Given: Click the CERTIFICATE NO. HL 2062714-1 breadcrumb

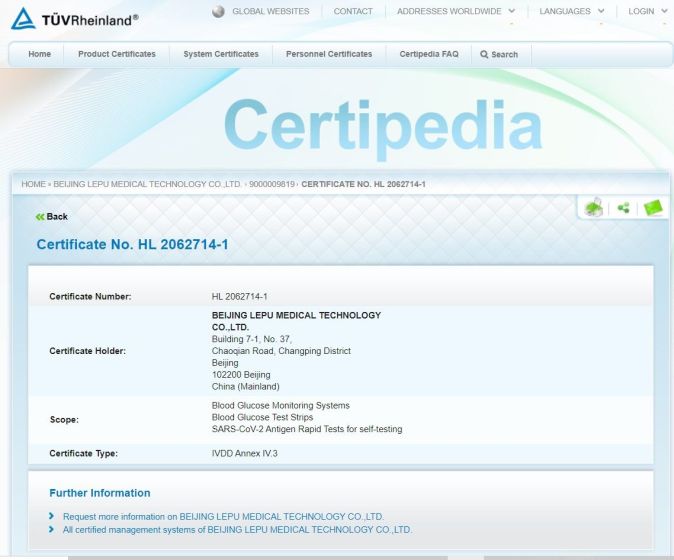Looking at the screenshot, I should tap(364, 184).
